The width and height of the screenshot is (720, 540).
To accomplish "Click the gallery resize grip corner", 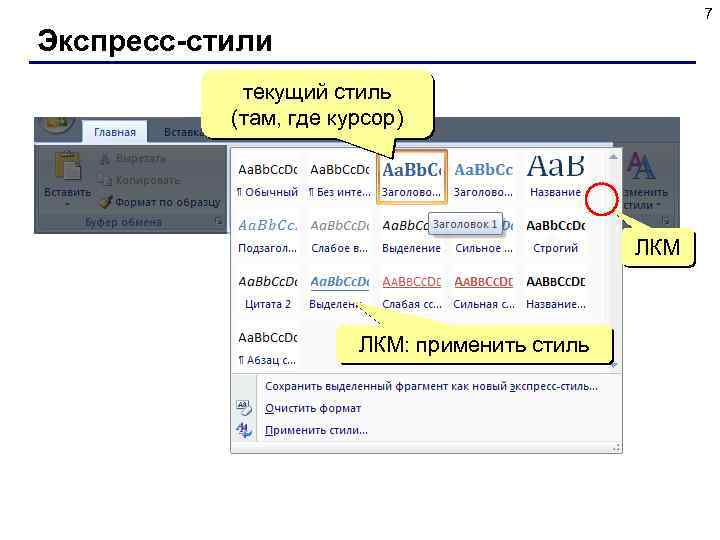I will [x=616, y=447].
